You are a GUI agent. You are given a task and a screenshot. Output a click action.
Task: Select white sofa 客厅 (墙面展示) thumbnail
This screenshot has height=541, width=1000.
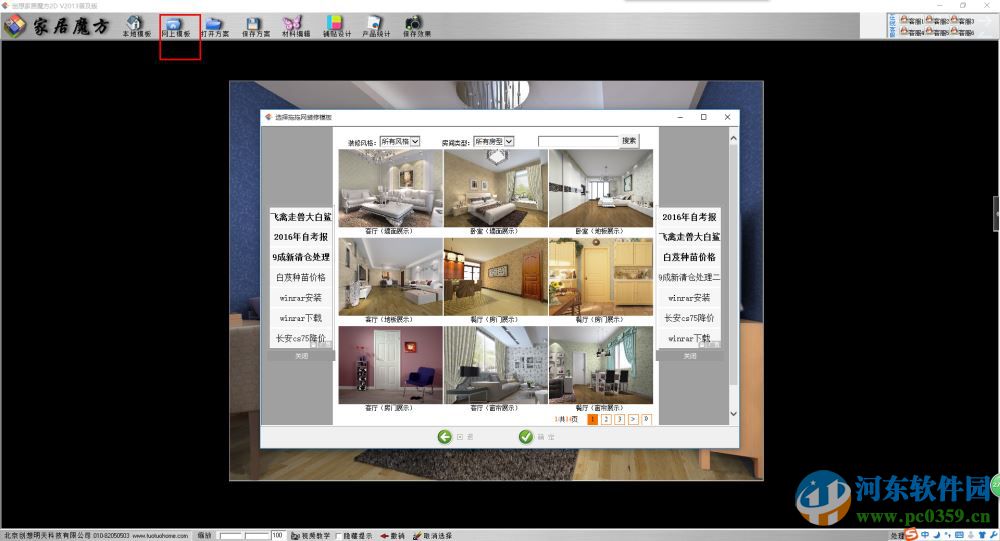pyautogui.click(x=390, y=189)
